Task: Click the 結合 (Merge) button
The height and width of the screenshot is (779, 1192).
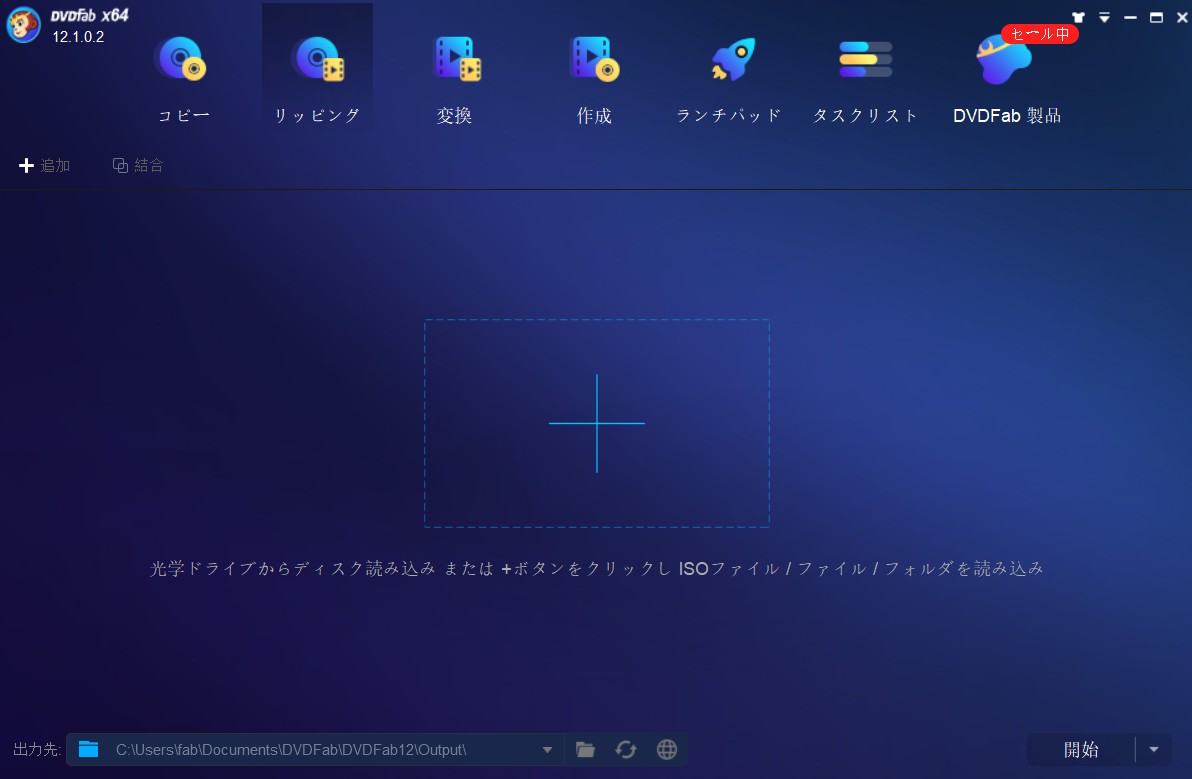Action: 138,165
